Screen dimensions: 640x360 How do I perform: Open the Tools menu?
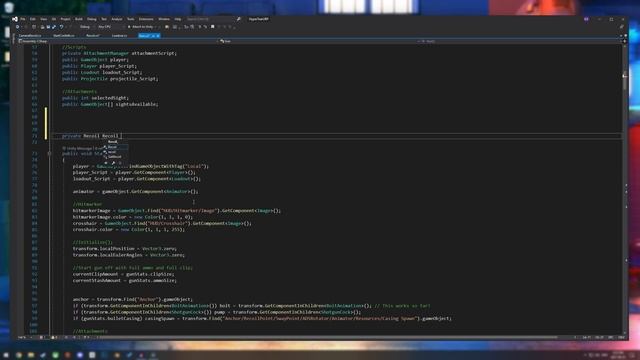(130, 19)
